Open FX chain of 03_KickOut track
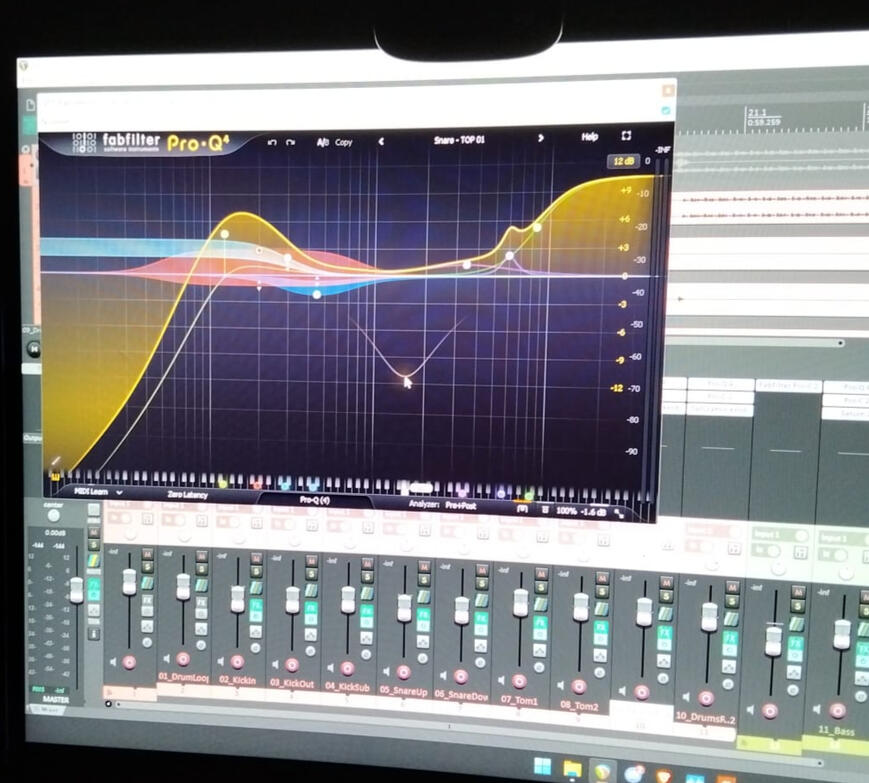This screenshot has width=869, height=783. click(311, 608)
